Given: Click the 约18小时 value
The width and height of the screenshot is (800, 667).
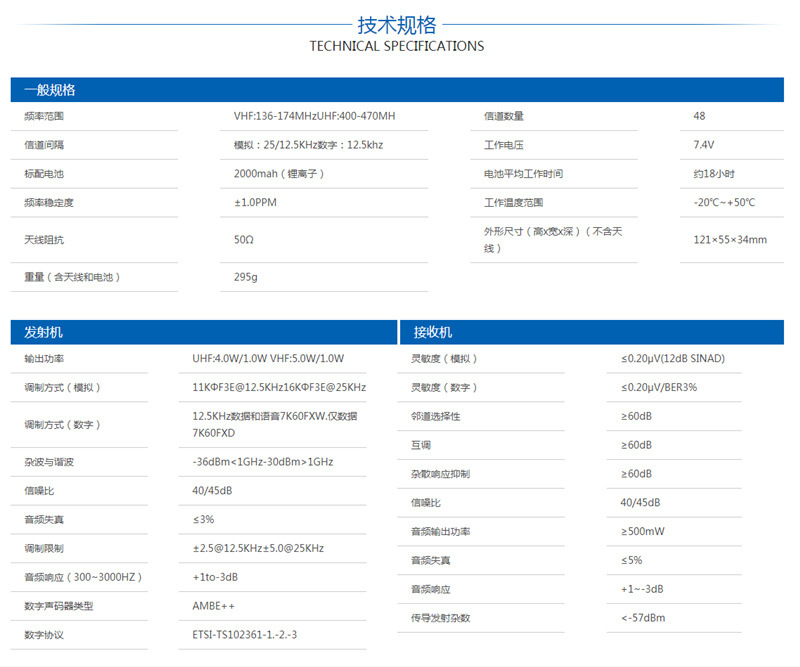Looking at the screenshot, I should pyautogui.click(x=714, y=174).
